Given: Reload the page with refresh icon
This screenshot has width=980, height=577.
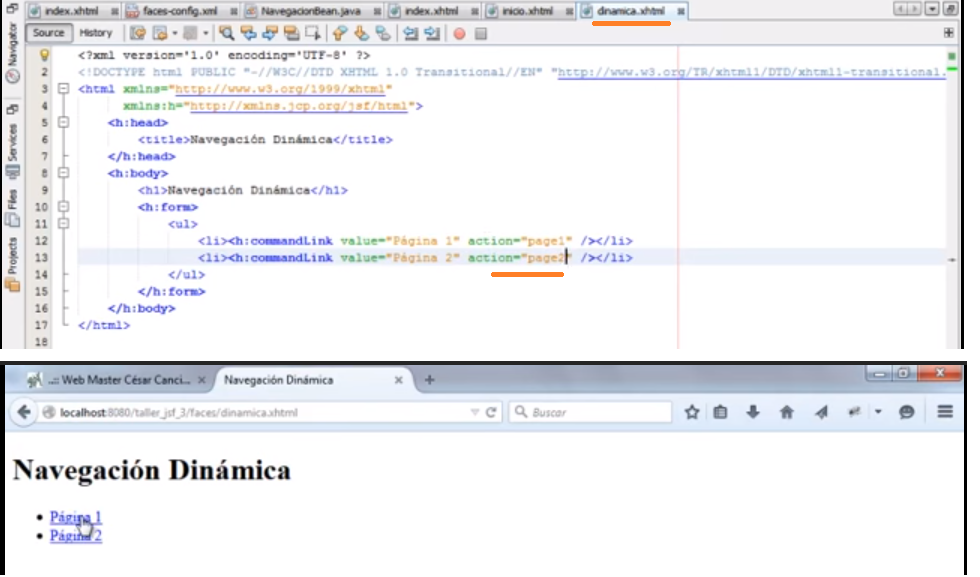Looking at the screenshot, I should [491, 412].
